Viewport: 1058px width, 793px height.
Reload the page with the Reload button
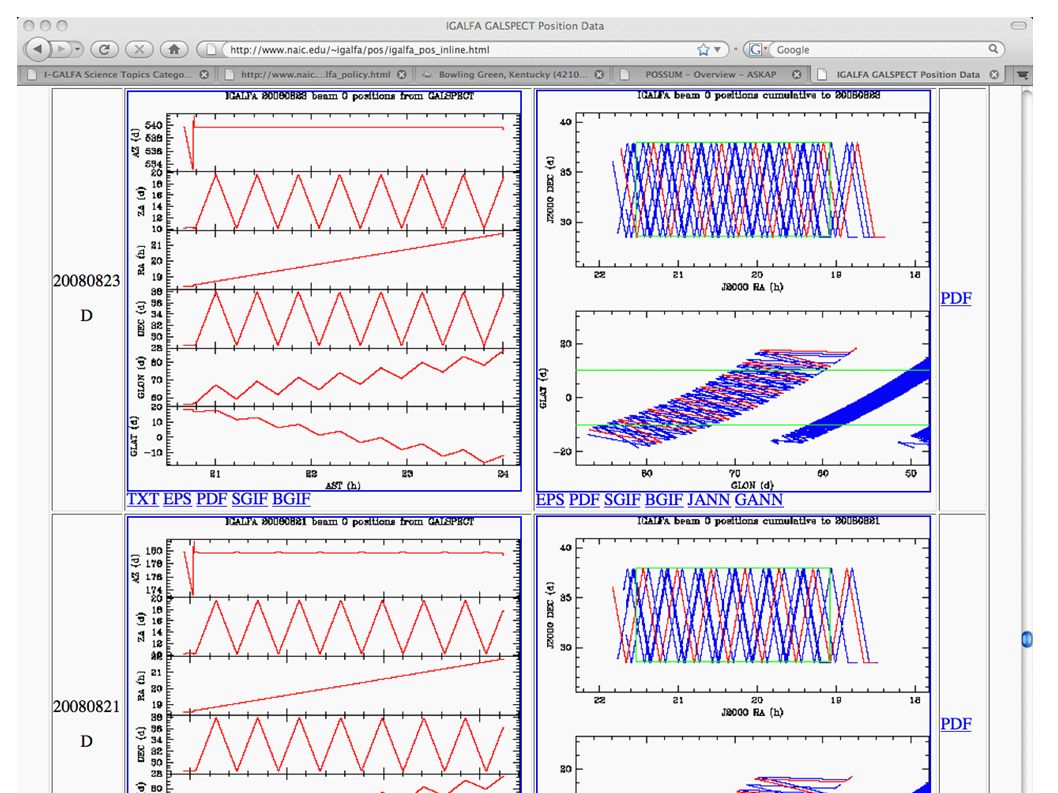104,49
